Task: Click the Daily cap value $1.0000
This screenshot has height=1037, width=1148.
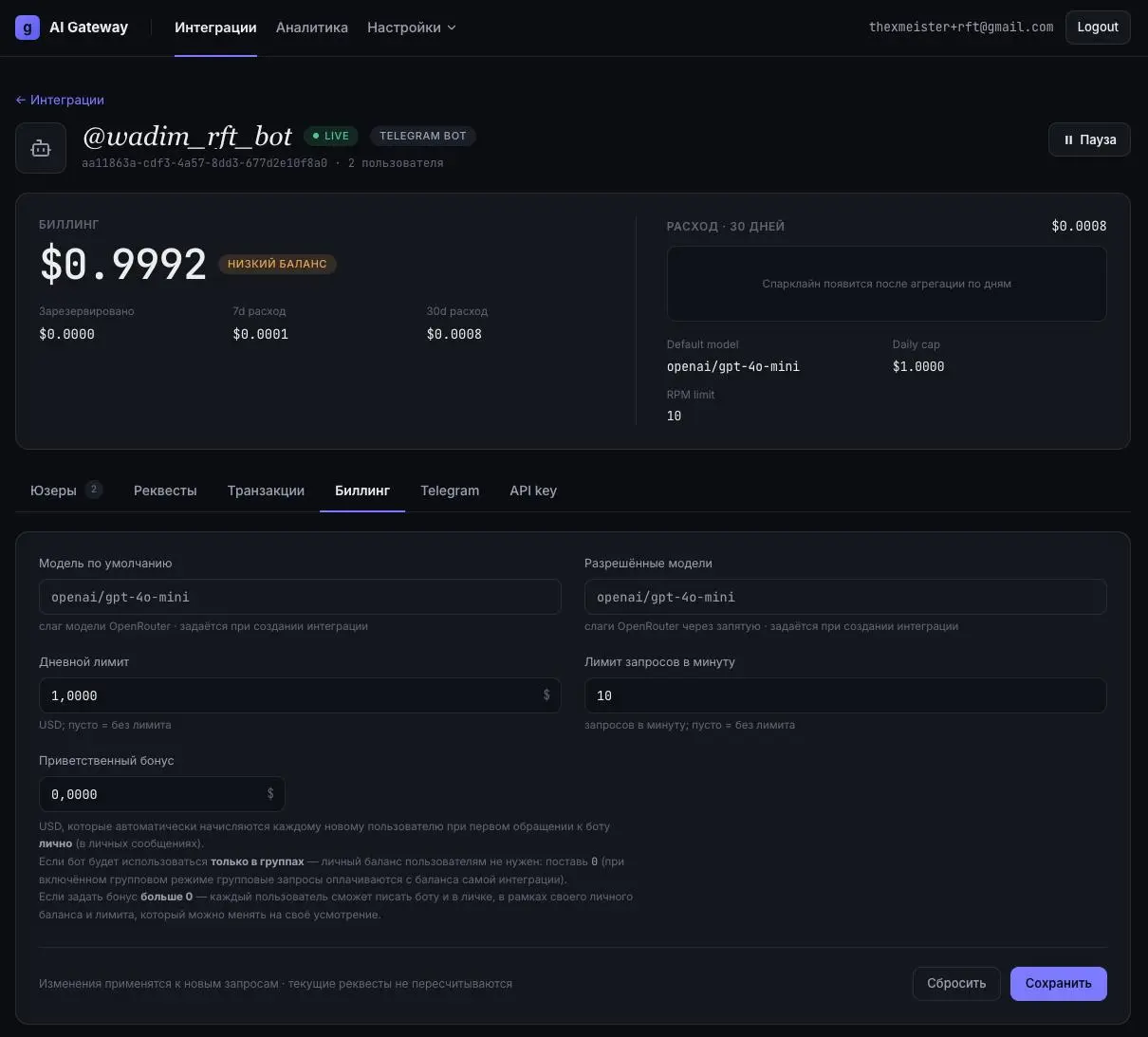Action: pos(918,366)
